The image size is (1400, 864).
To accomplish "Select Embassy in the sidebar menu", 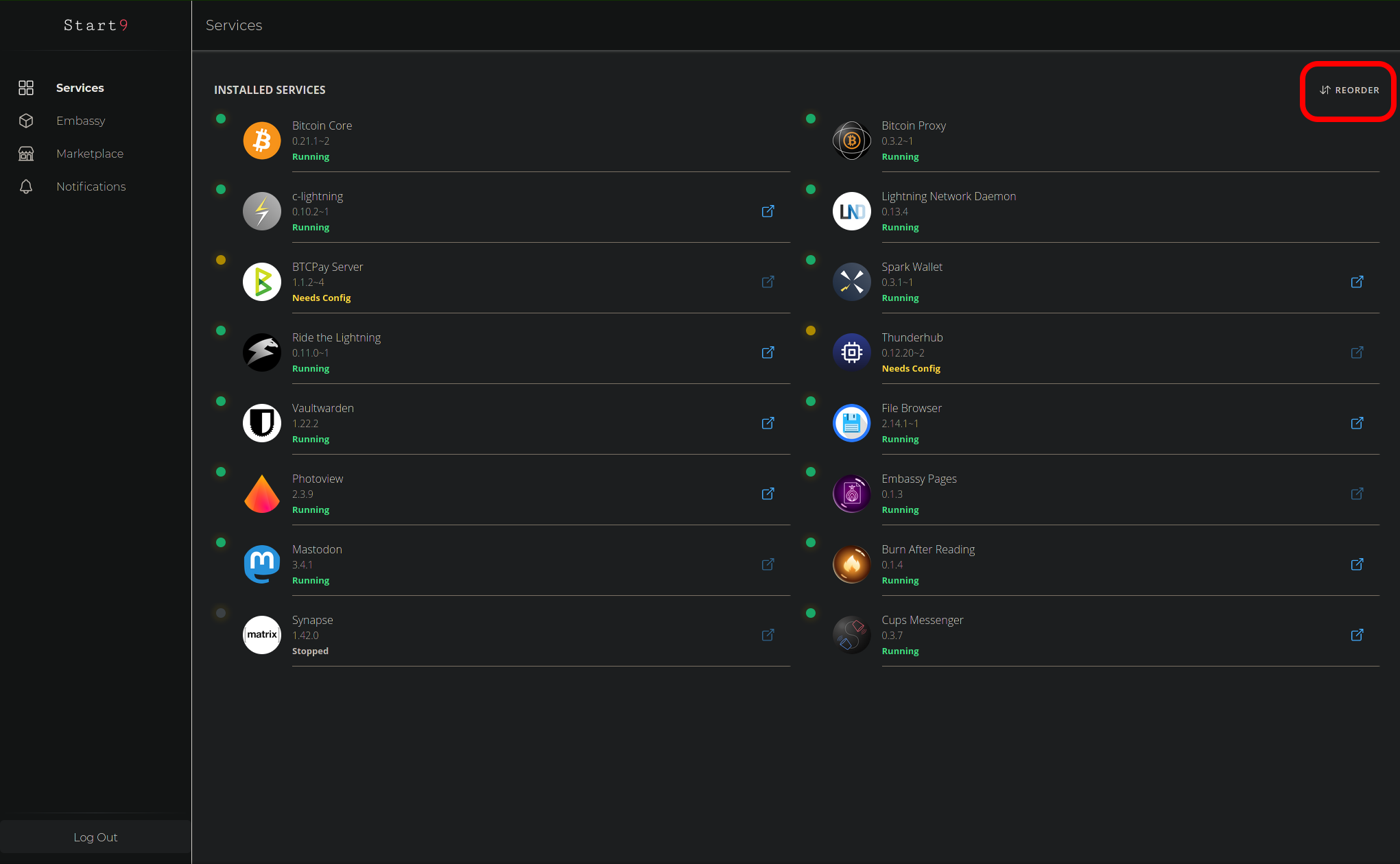I will pos(81,121).
